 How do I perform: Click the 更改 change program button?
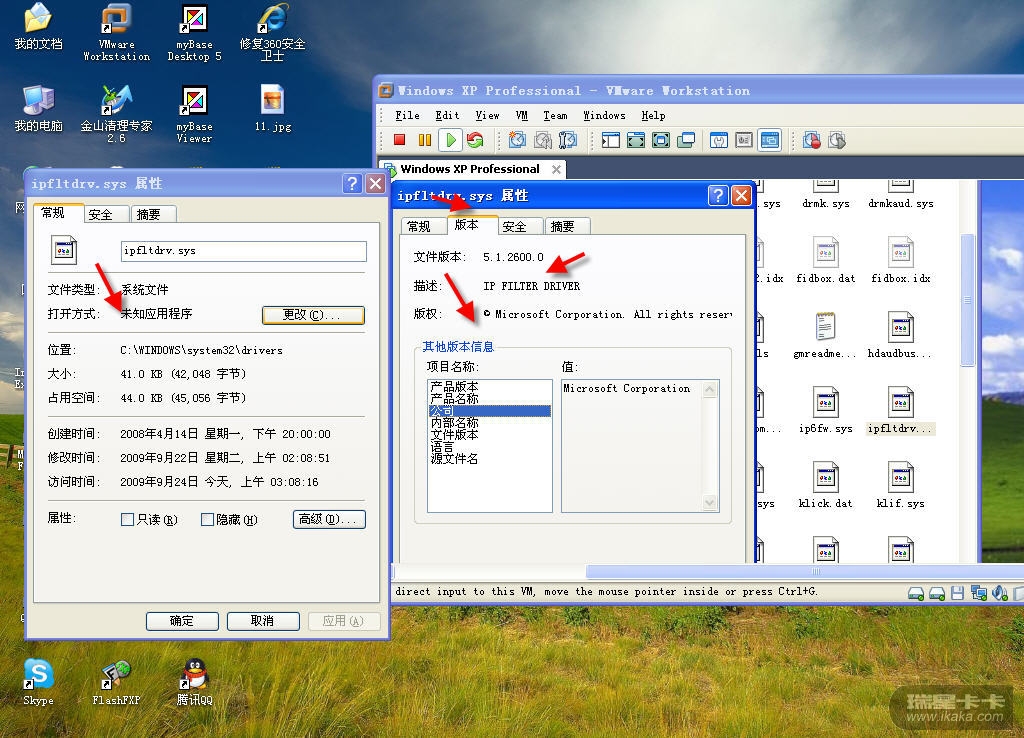[313, 315]
